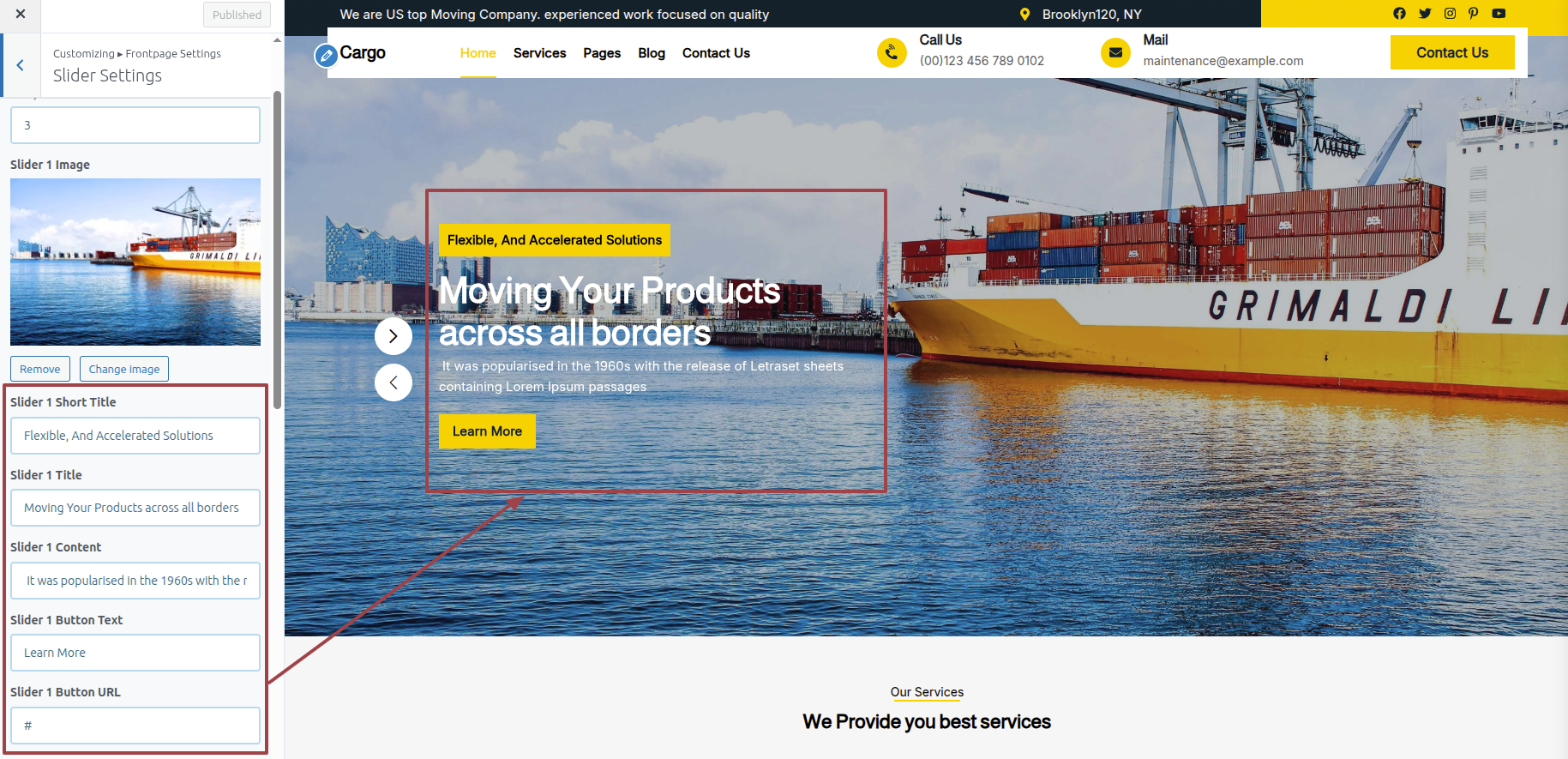Open the Services menu item
The height and width of the screenshot is (759, 1568).
(539, 53)
